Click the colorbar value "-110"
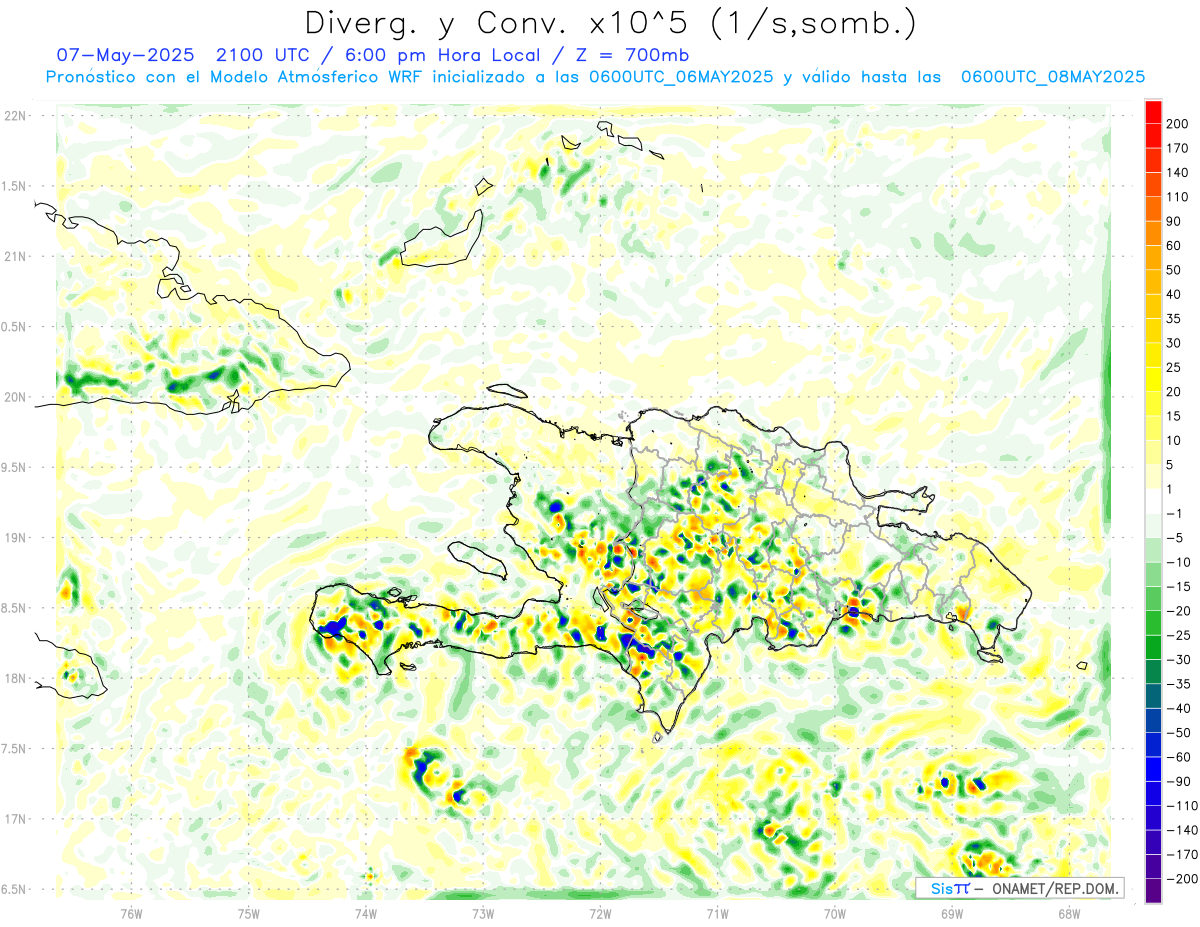The height and width of the screenshot is (927, 1200). pos(1182,806)
